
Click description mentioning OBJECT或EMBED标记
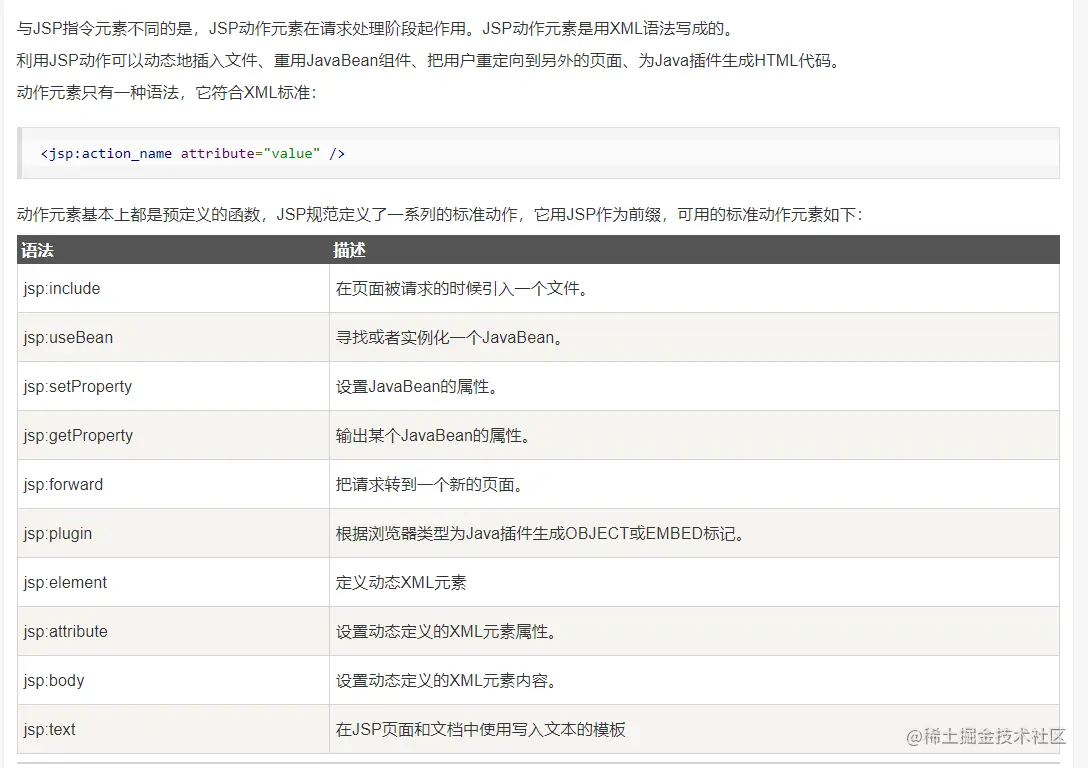pos(540,534)
